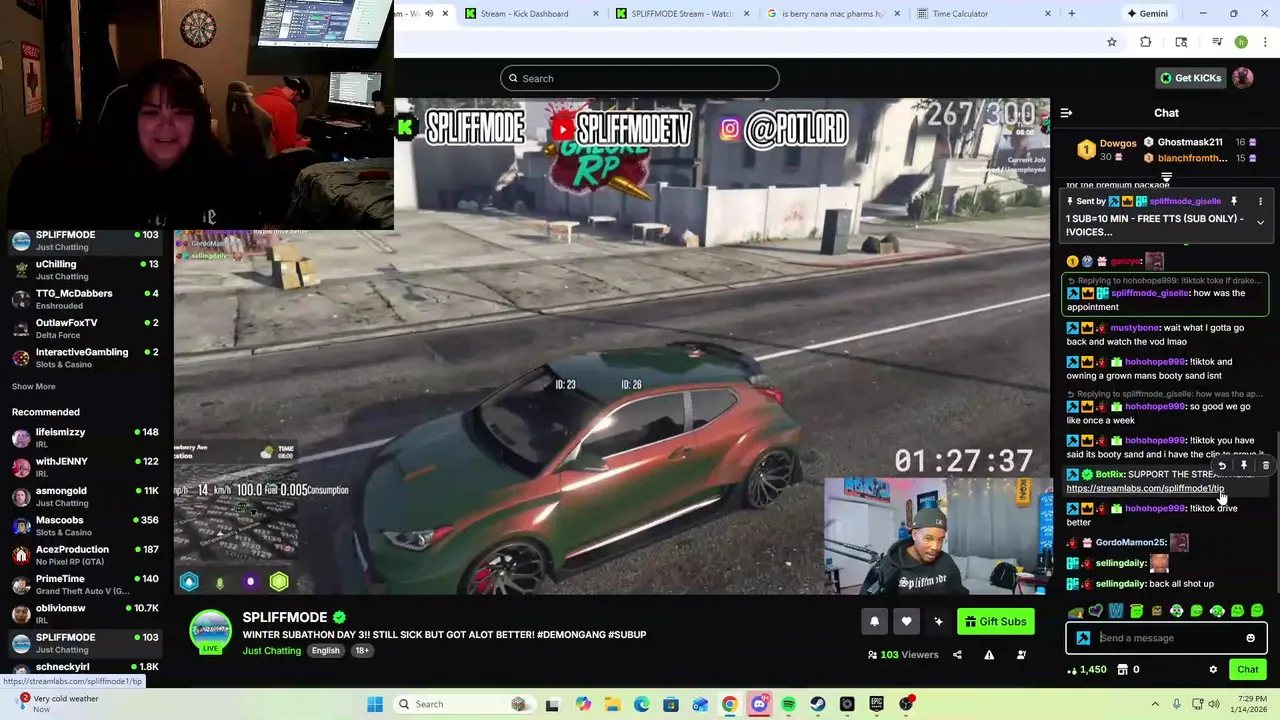Close the Time Calculator tab
Screen dimensions: 1280x720
coord(1047,14)
